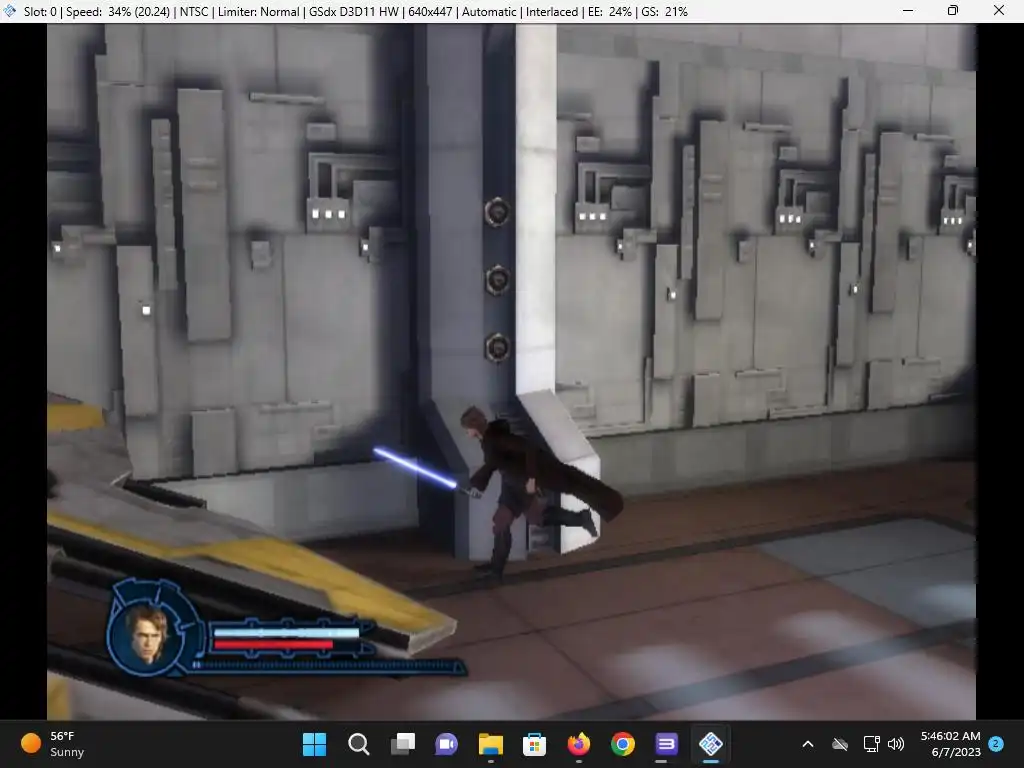Screen dimensions: 1024x768
Task: Switch to Google Chrome on the taskbar
Action: click(622, 744)
